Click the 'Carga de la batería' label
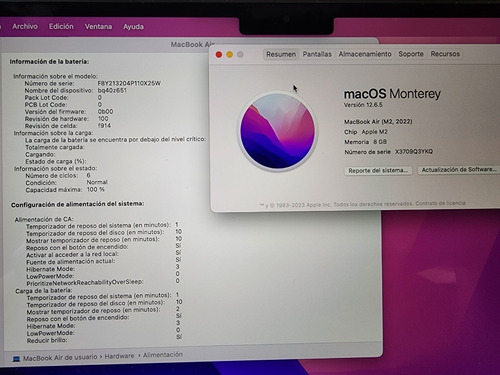The image size is (500, 375). tap(44, 291)
